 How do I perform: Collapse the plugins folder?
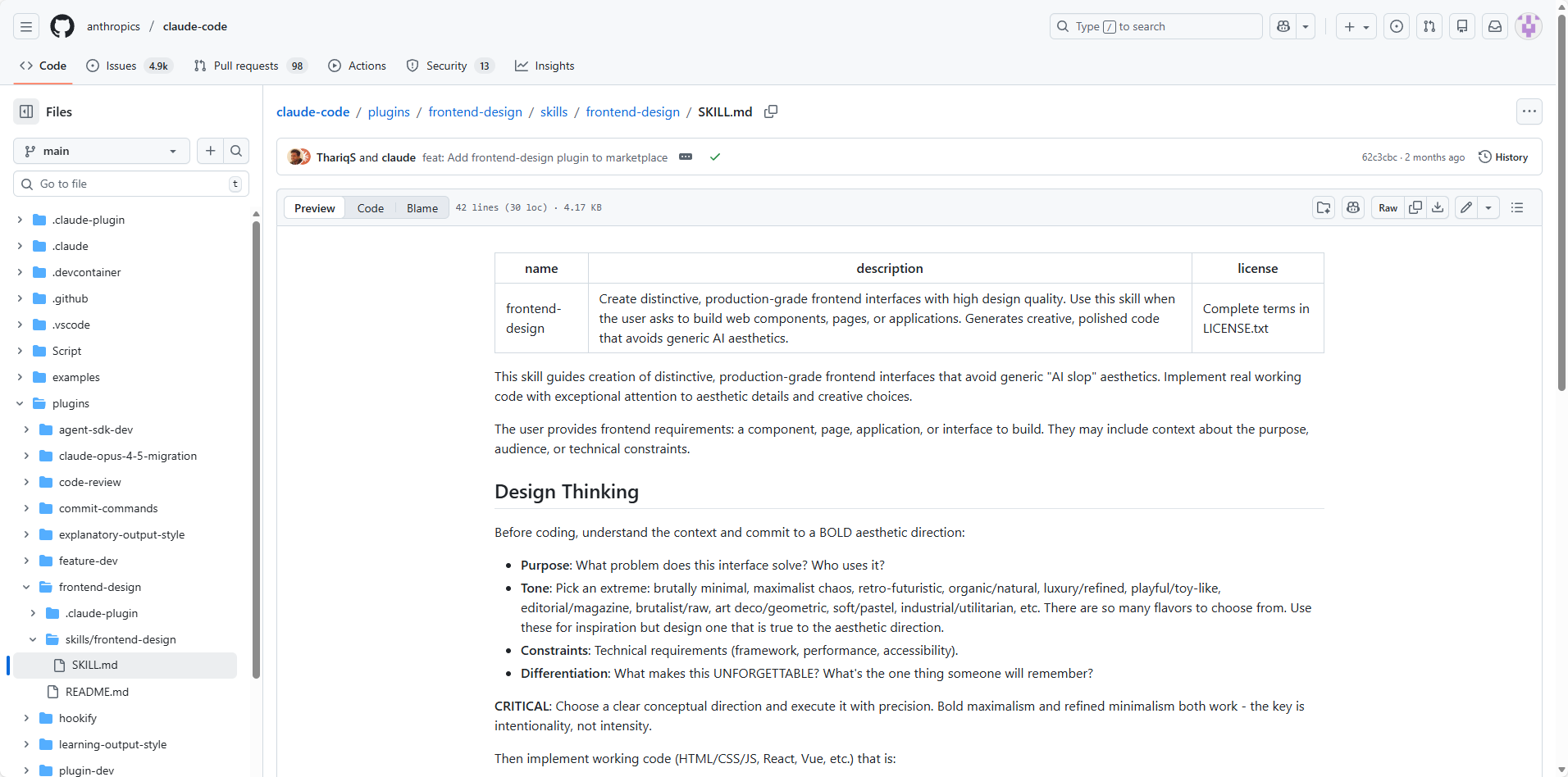20,403
